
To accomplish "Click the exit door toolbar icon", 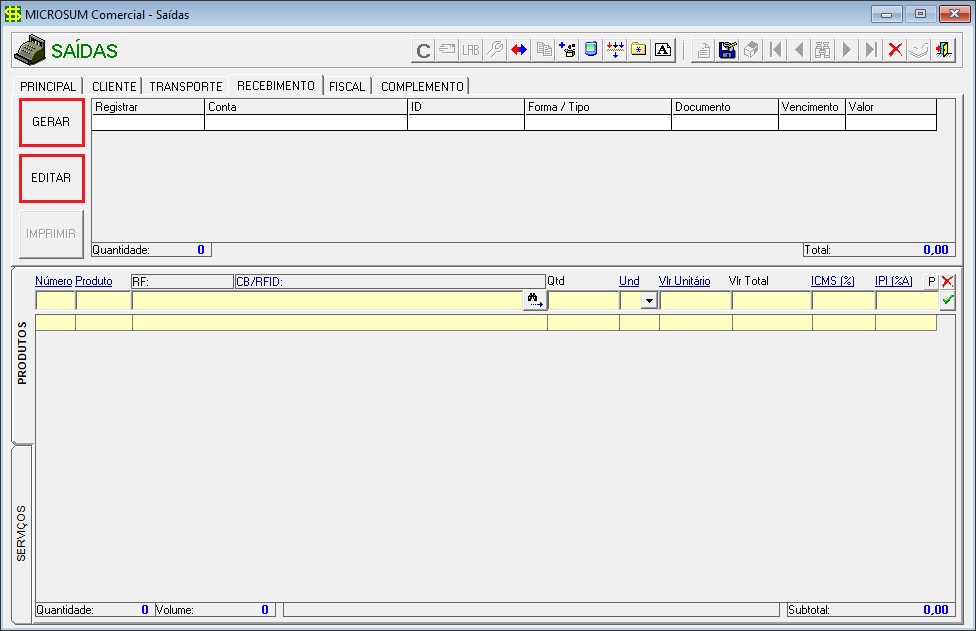I will [943, 50].
